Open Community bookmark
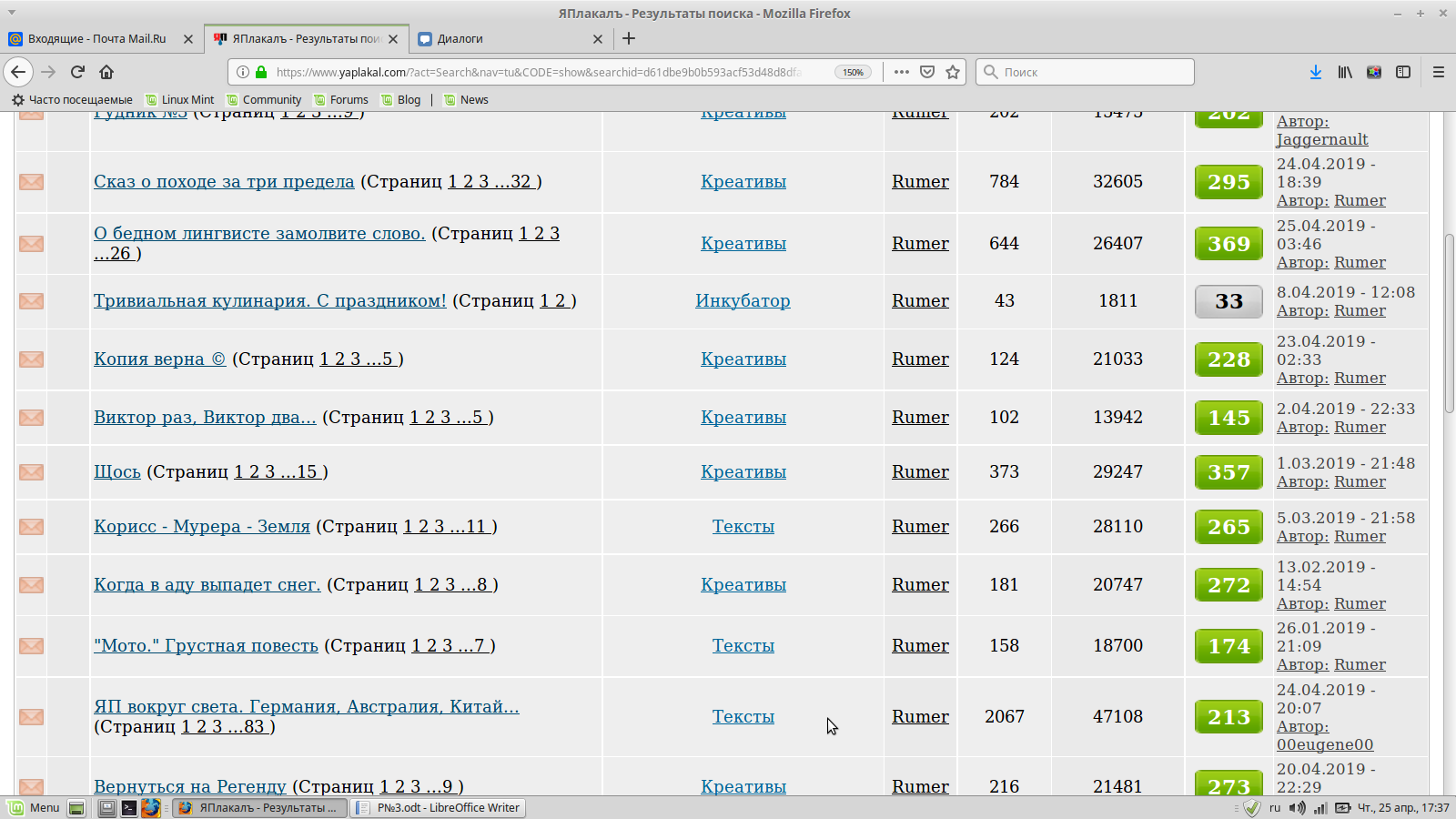Screen dimensions: 1456x819 pos(264,100)
